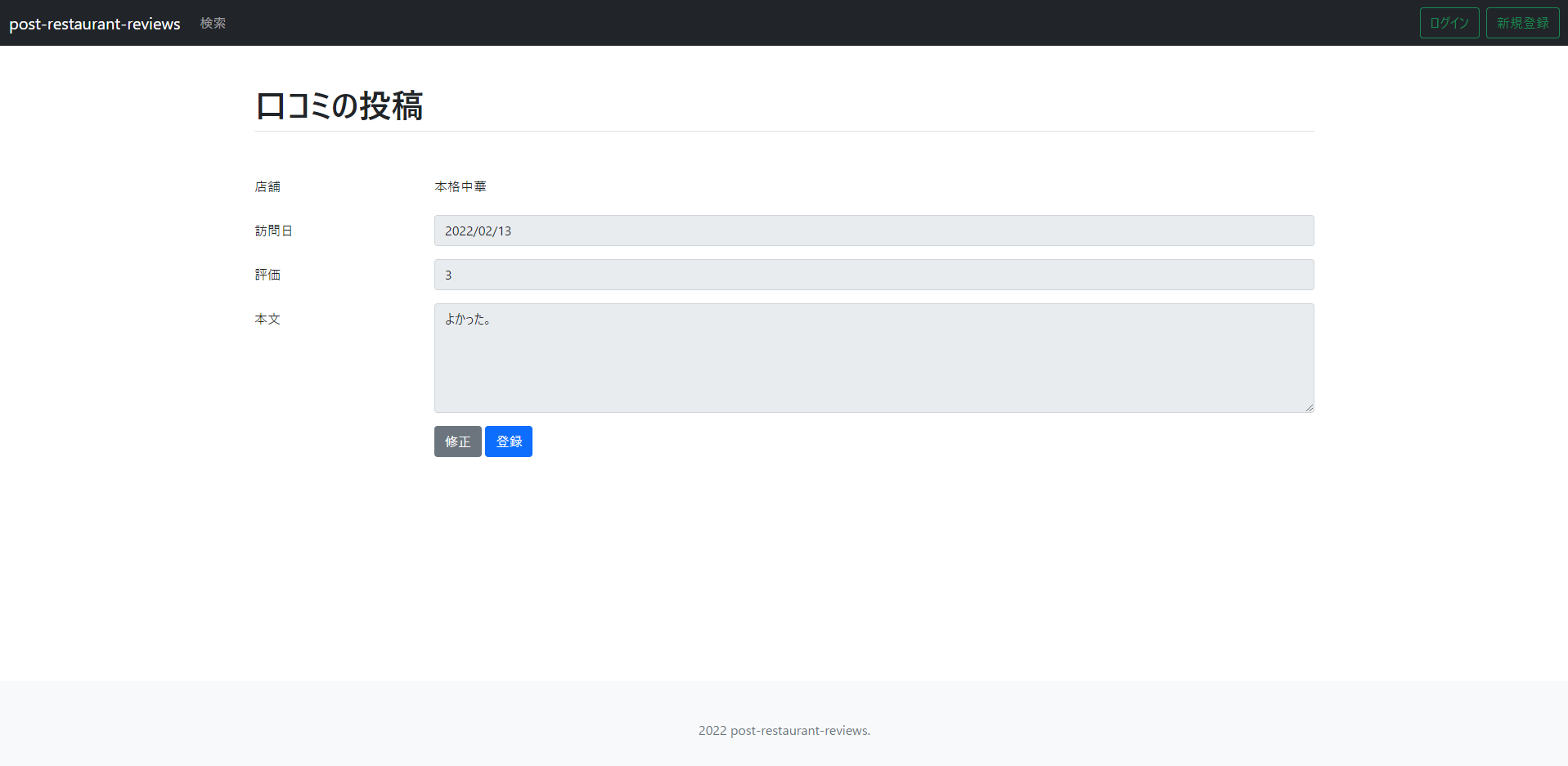Click the 店舗 label
The width and height of the screenshot is (1568, 766).
point(267,186)
